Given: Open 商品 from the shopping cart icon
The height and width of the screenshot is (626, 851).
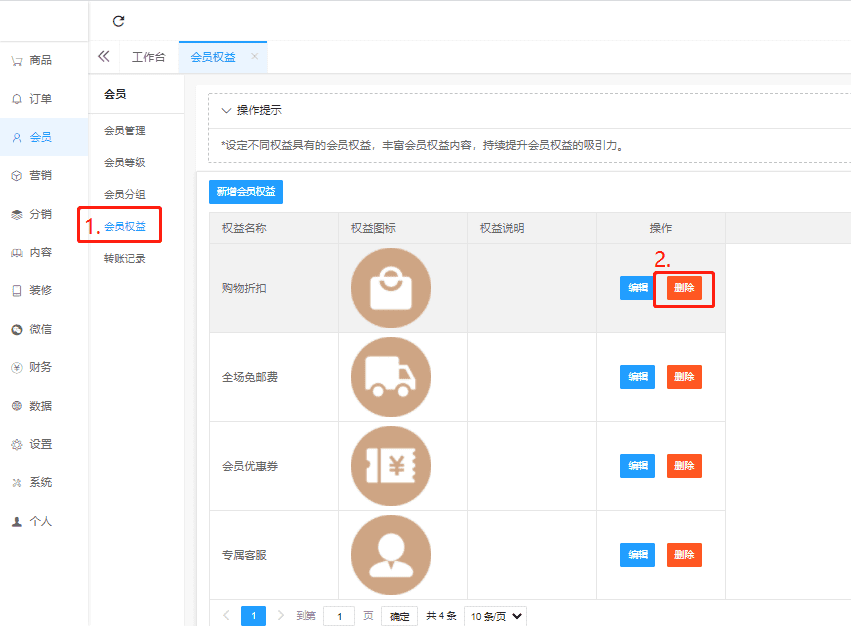Looking at the screenshot, I should (17, 60).
